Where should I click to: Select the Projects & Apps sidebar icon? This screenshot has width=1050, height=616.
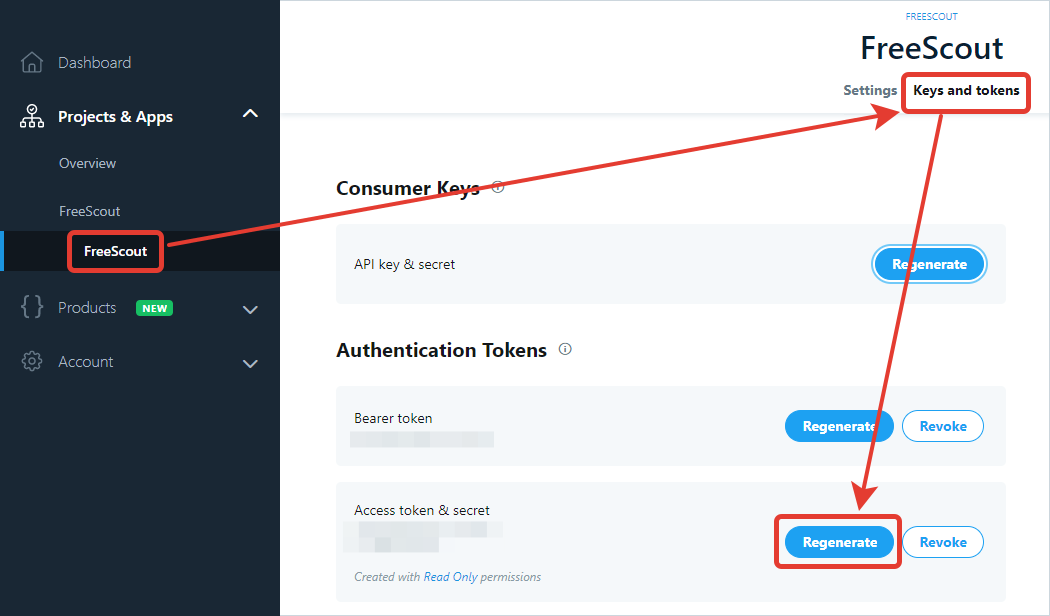pyautogui.click(x=31, y=116)
